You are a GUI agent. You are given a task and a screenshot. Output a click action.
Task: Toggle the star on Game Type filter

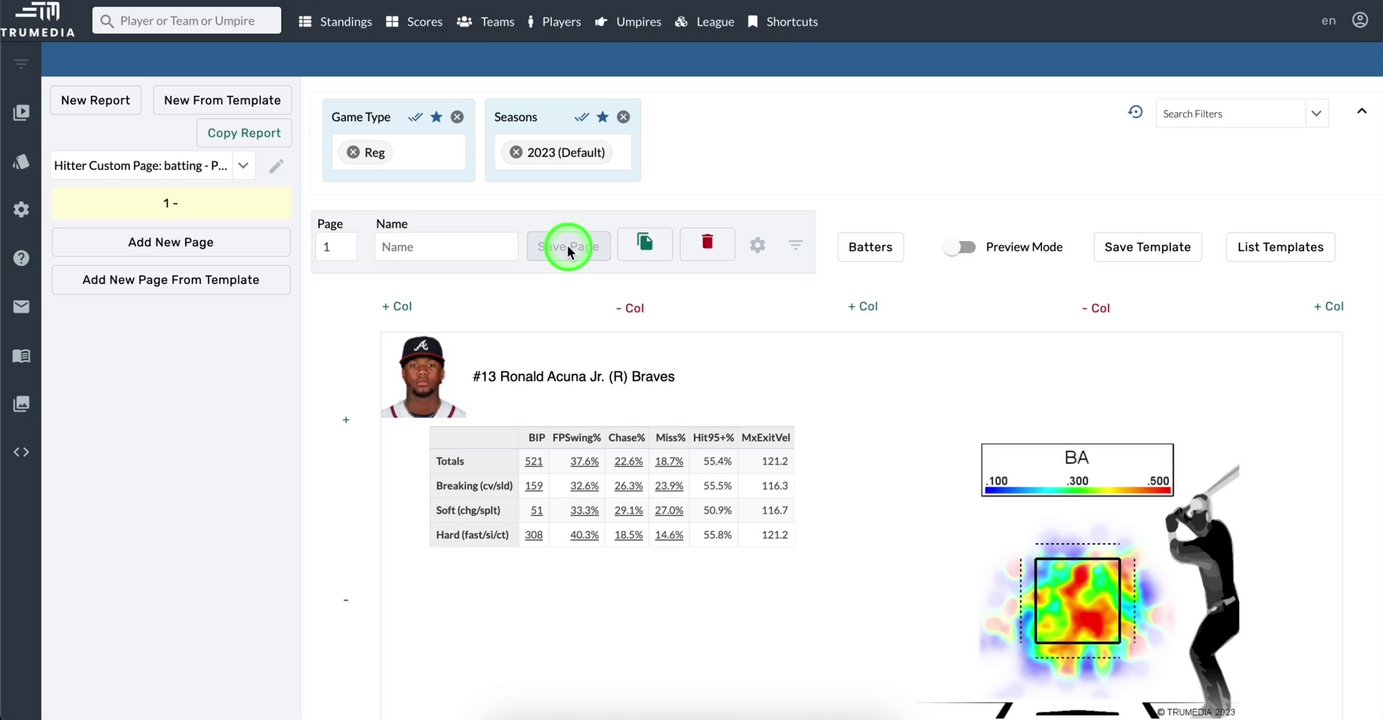pos(436,117)
